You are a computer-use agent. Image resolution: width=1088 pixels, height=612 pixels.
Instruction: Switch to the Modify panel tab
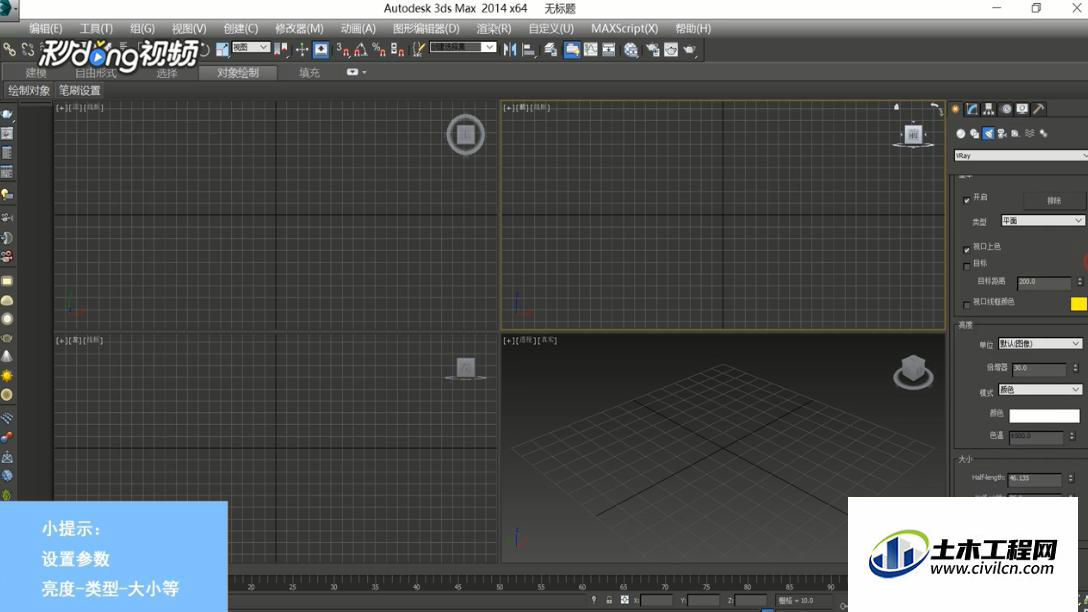[x=972, y=109]
